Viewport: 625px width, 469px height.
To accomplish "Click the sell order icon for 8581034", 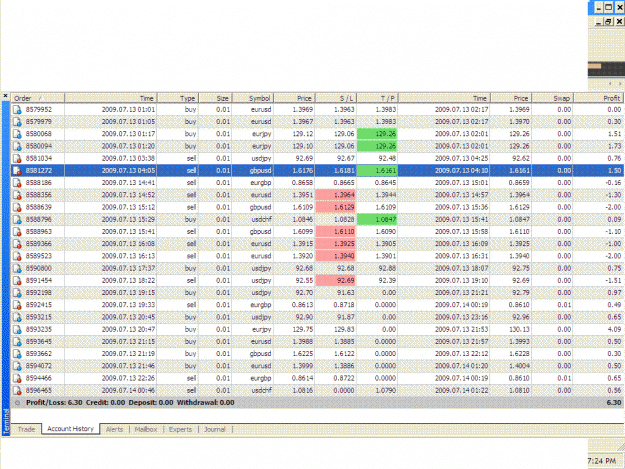I will [17, 158].
